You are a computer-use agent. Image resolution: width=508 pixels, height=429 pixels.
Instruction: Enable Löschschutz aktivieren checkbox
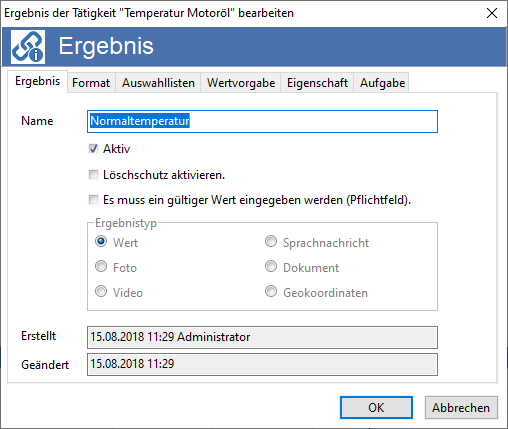(93, 175)
